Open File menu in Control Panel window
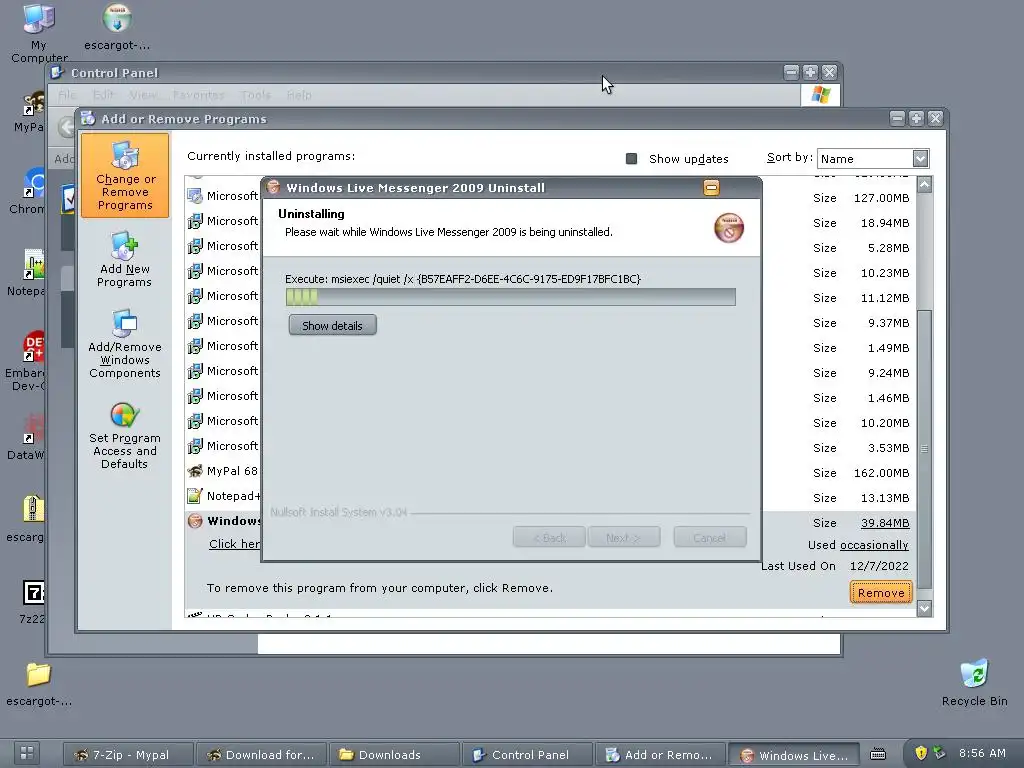 pyautogui.click(x=67, y=95)
